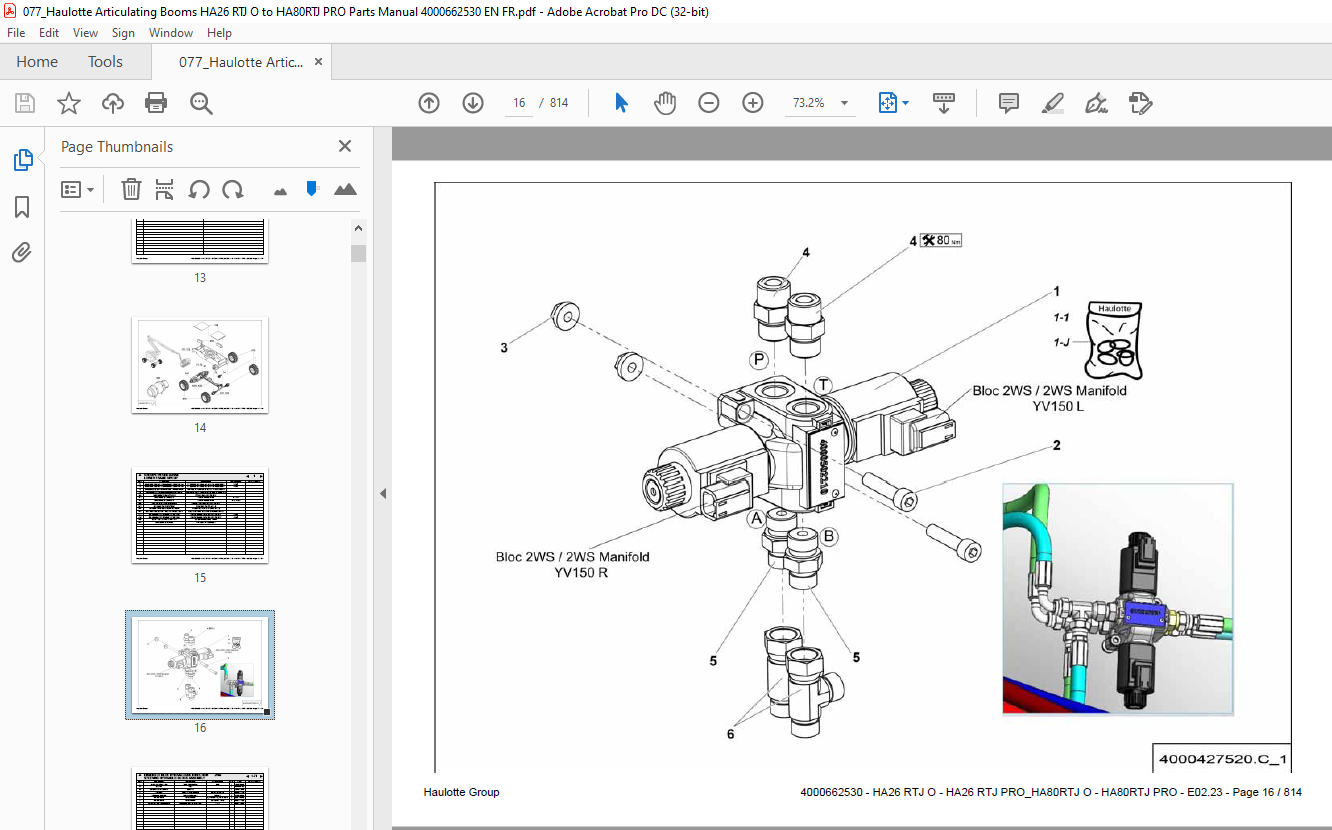Upload file to cloud icon
Screen dimensions: 1332x830
pyautogui.click(x=113, y=103)
